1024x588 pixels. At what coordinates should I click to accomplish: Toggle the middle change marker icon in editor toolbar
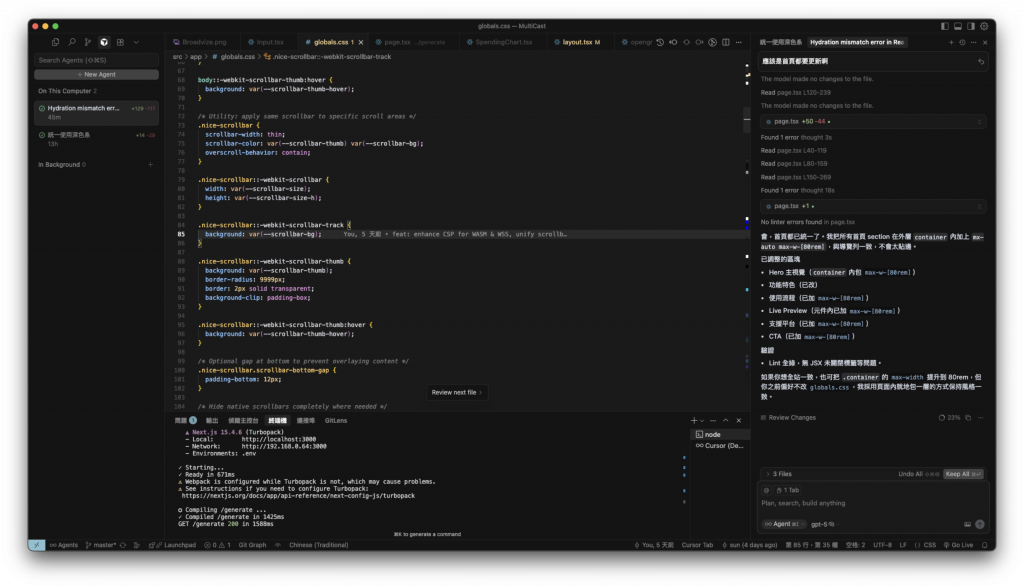pyautogui.click(x=686, y=42)
